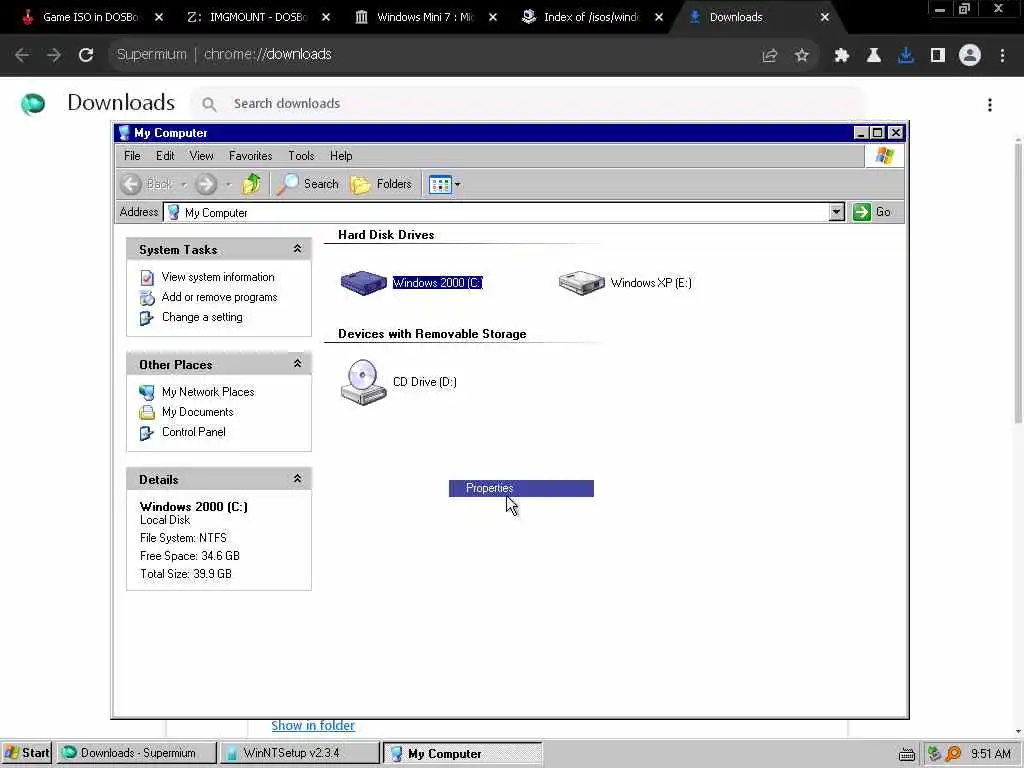Viewport: 1024px width, 768px height.
Task: Close the Downloads browser tab
Action: point(825,17)
